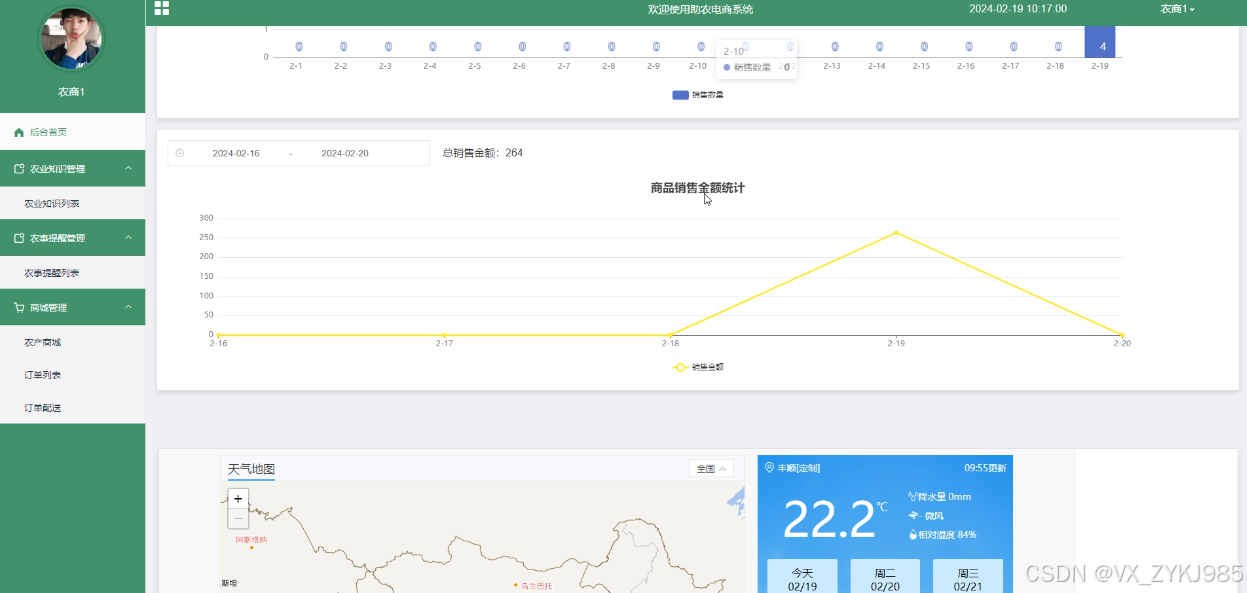Click the home icon beside 后台首页
This screenshot has width=1247, height=593.
pos(19,132)
